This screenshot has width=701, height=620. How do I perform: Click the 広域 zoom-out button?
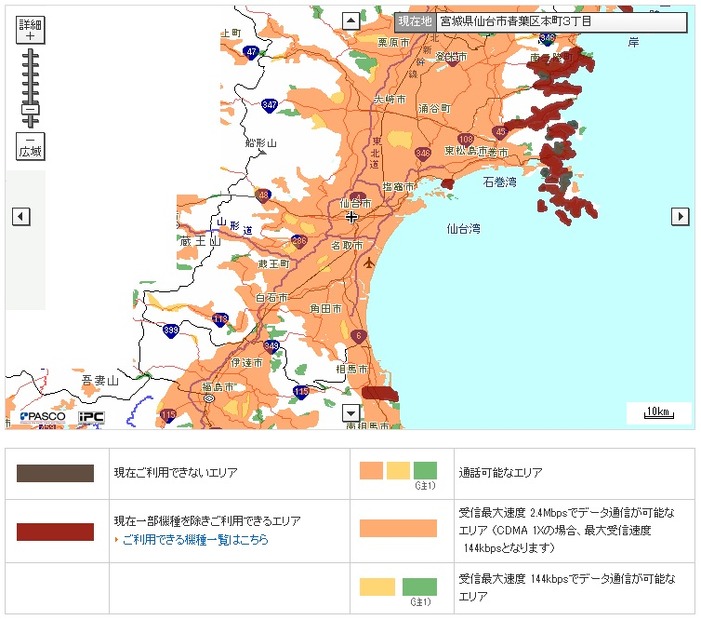click(30, 146)
